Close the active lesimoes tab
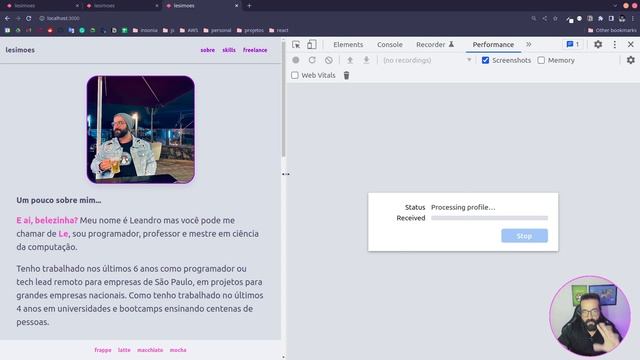 tap(236, 6)
